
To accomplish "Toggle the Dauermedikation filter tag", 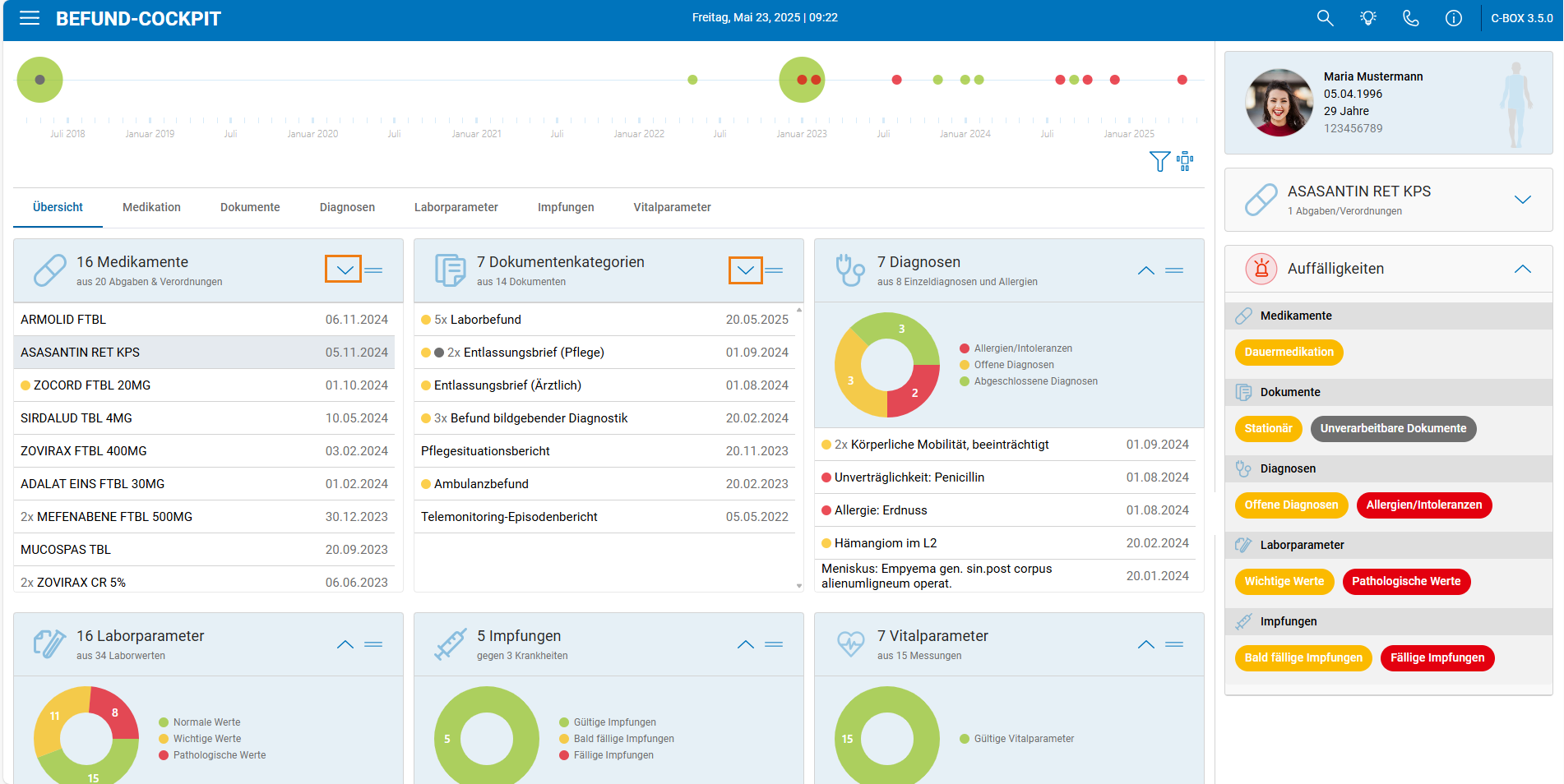I will coord(1289,352).
